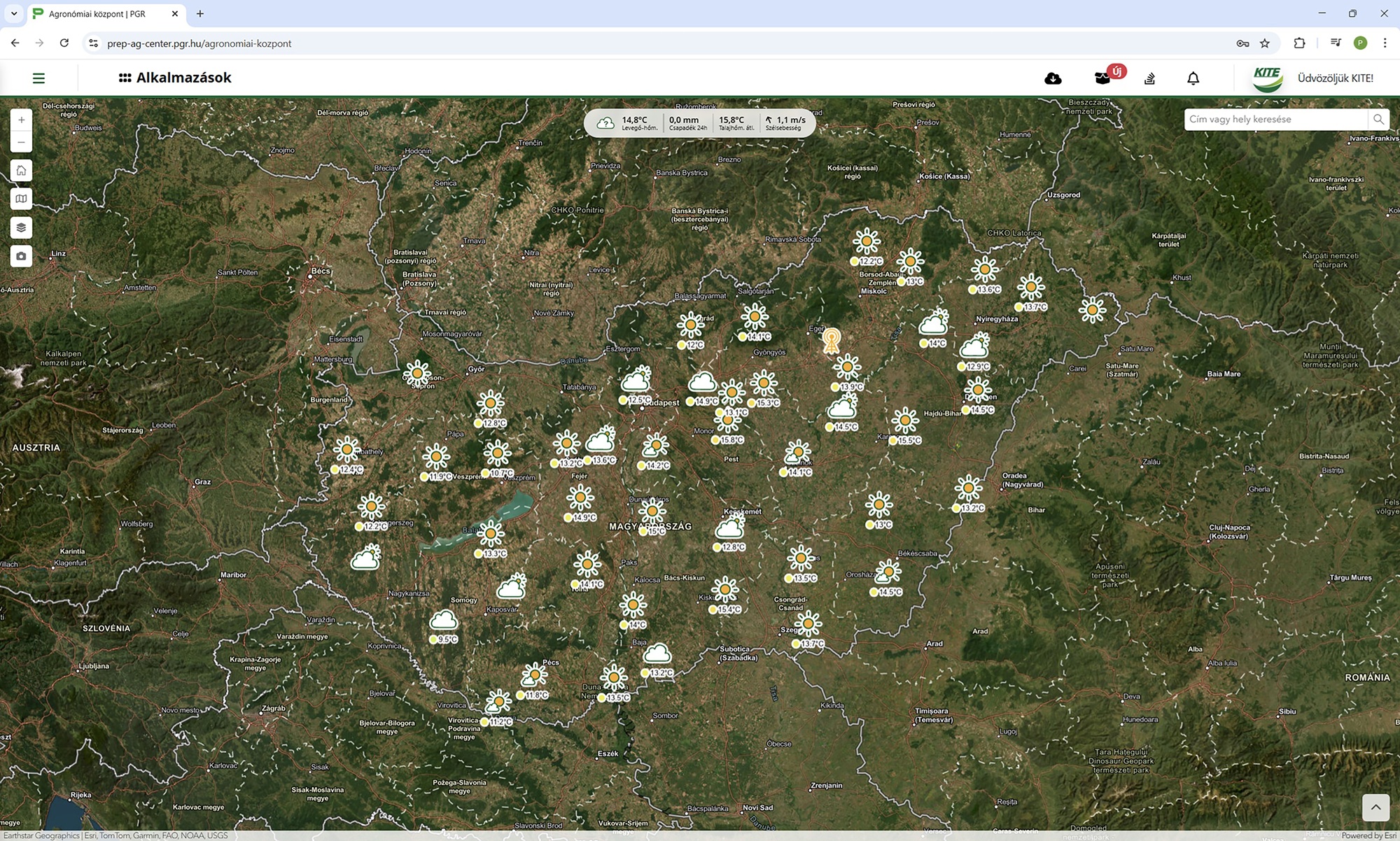Select the cloudy station showing 14,9°C east of Budapest

702,382
